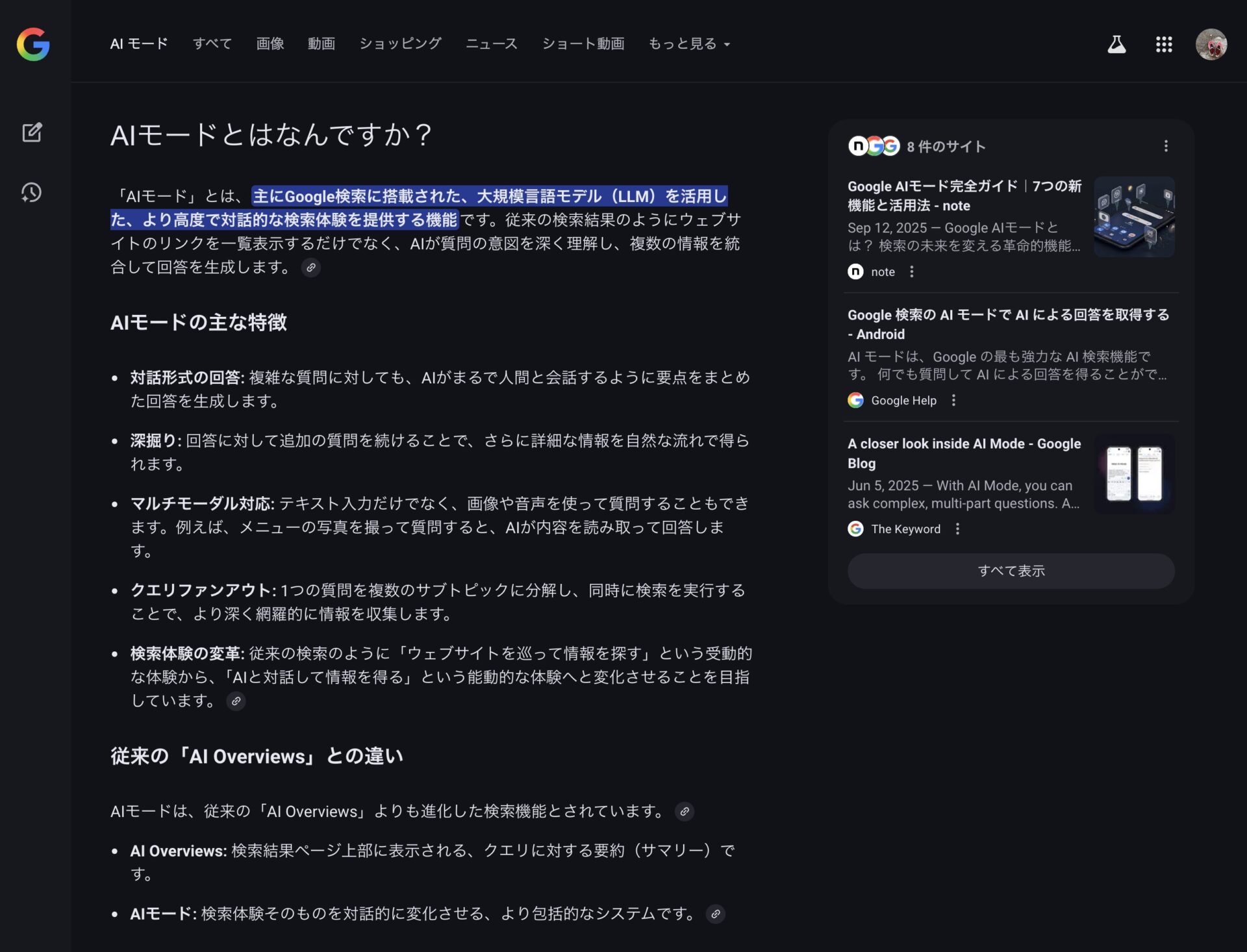Screen dimensions: 1247x952
Task: Open the AI Mode history icon
Action: (31, 192)
